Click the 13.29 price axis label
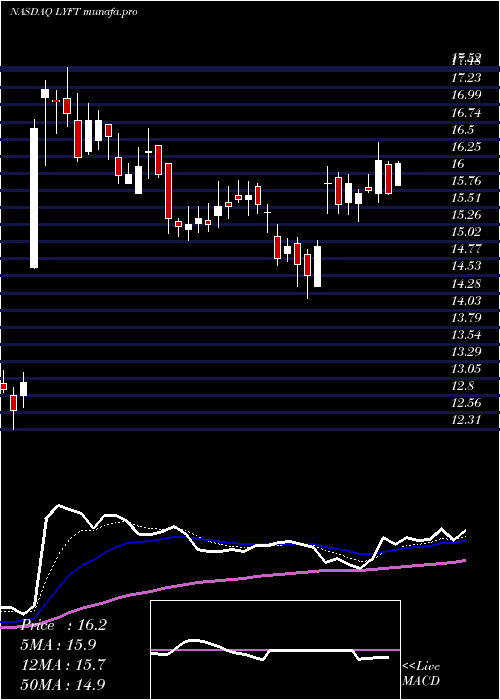Screen dimensions: 500x700 tap(466, 351)
